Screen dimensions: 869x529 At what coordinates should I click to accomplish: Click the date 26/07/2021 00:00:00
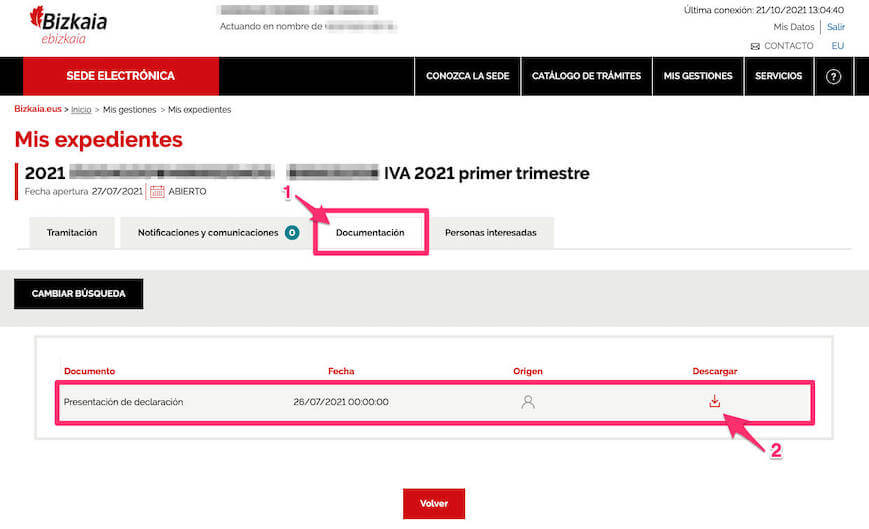pos(341,402)
